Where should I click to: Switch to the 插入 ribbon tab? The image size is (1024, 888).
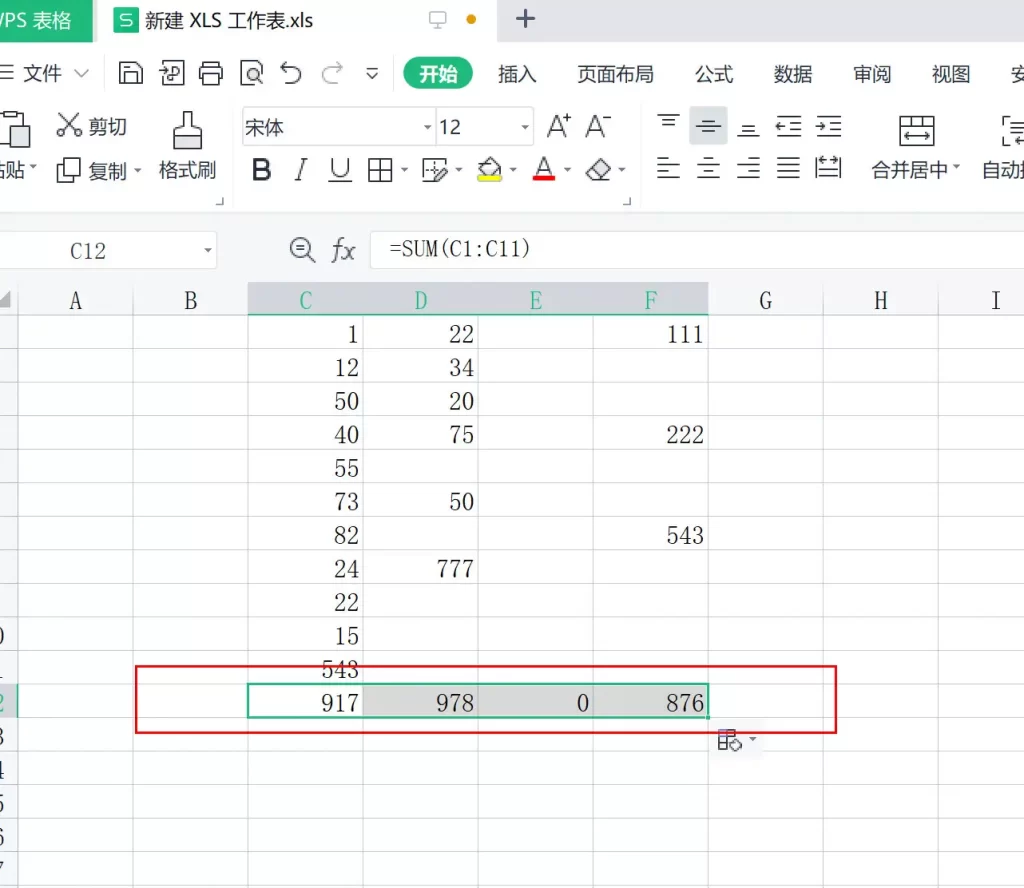coord(517,73)
